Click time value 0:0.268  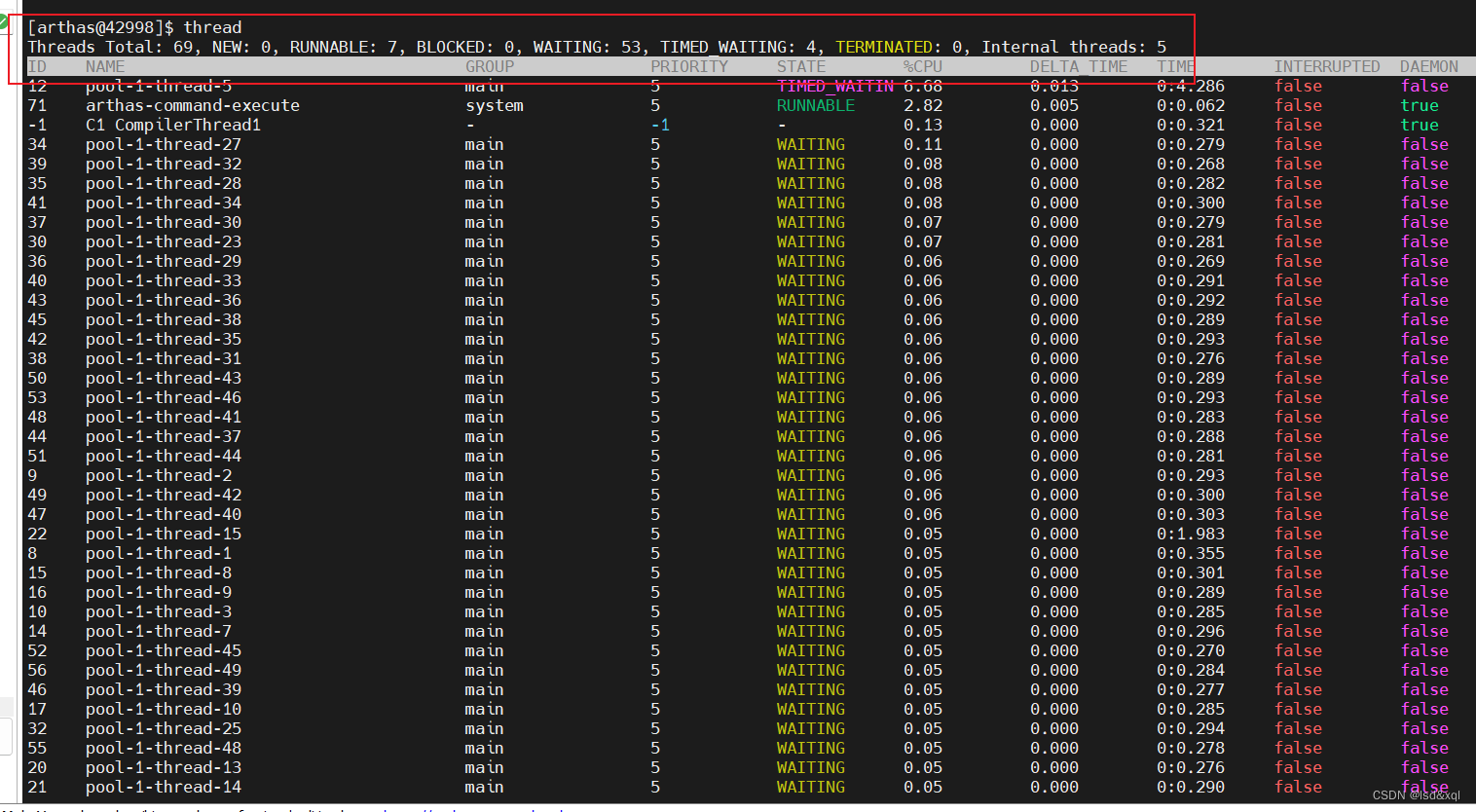[x=1191, y=164]
